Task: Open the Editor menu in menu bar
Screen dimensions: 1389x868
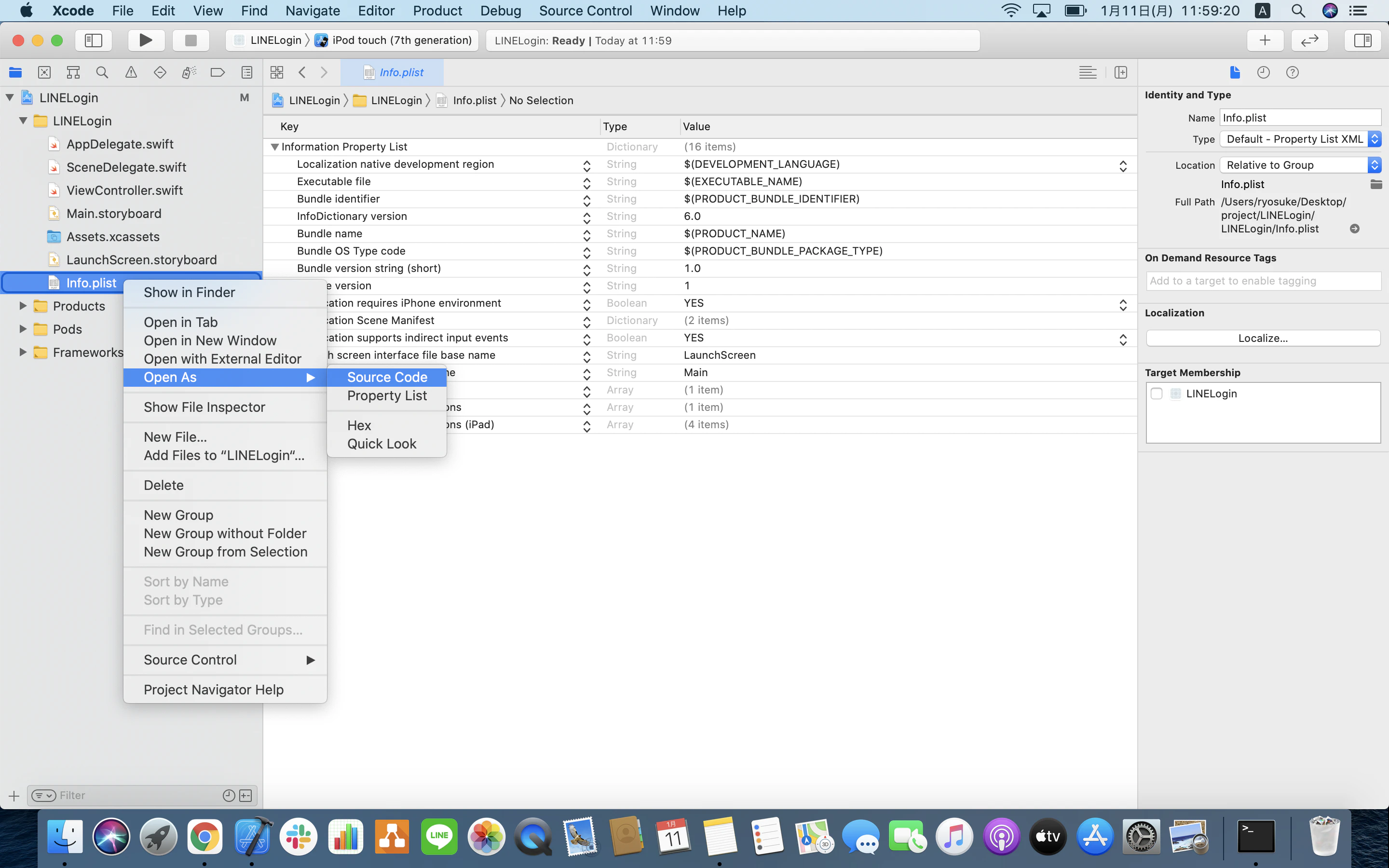Action: click(x=376, y=10)
